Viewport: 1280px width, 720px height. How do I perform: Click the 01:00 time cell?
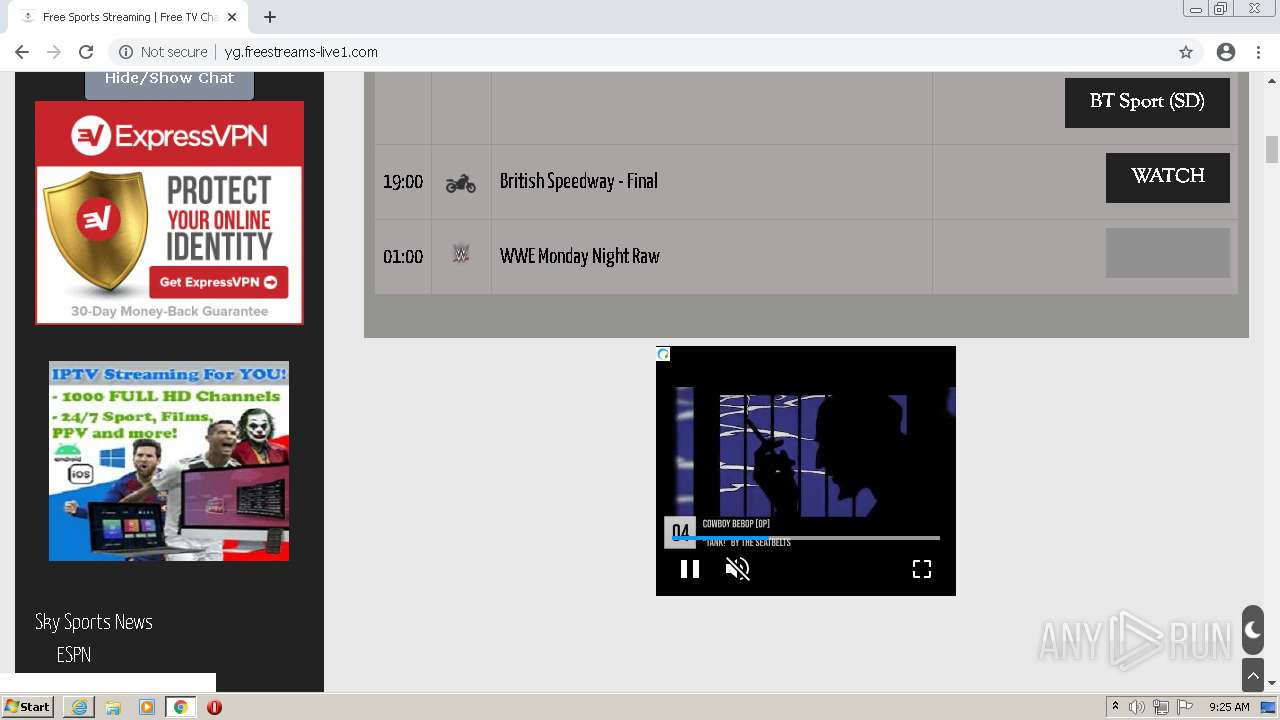403,257
